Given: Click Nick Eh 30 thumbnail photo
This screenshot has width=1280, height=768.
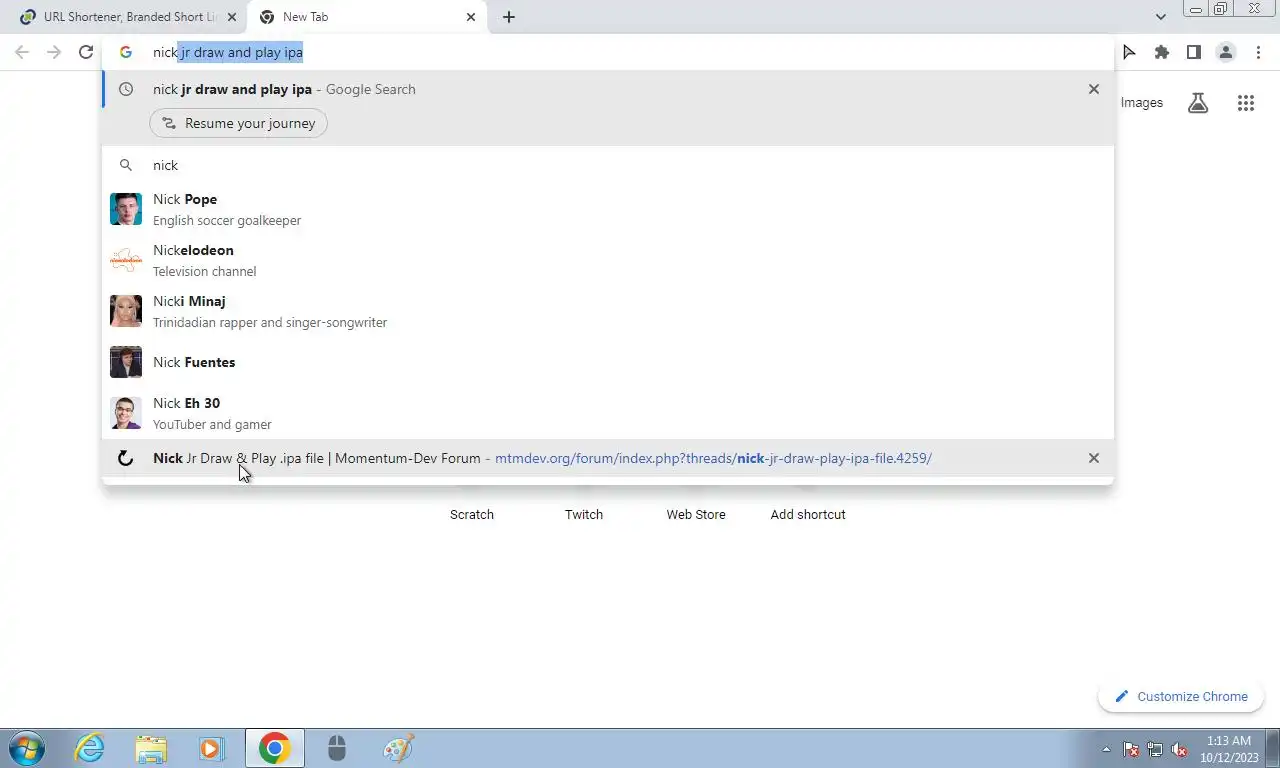Looking at the screenshot, I should point(126,413).
